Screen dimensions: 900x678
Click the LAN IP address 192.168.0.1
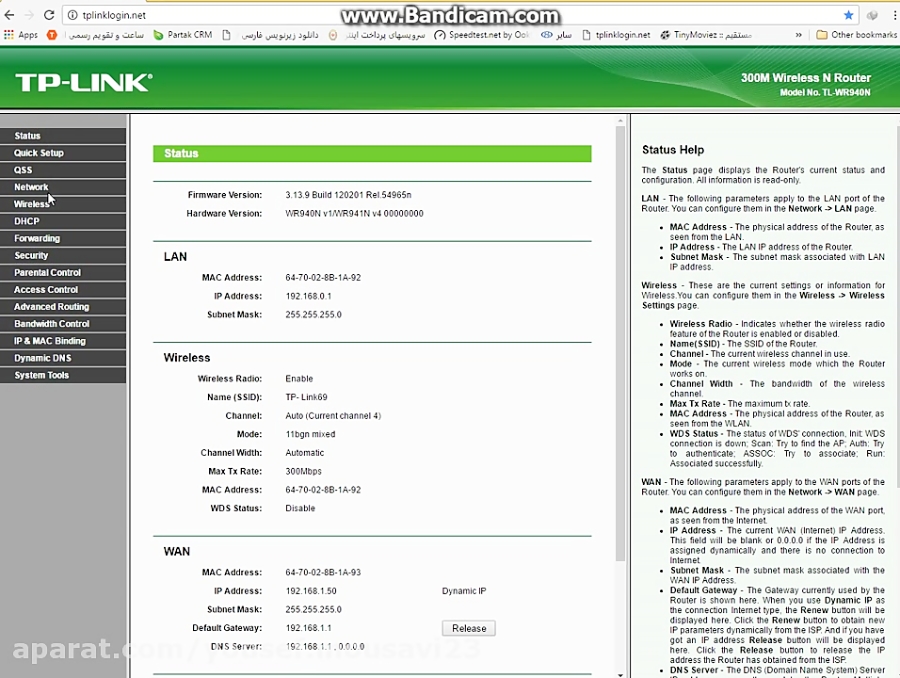(x=308, y=296)
